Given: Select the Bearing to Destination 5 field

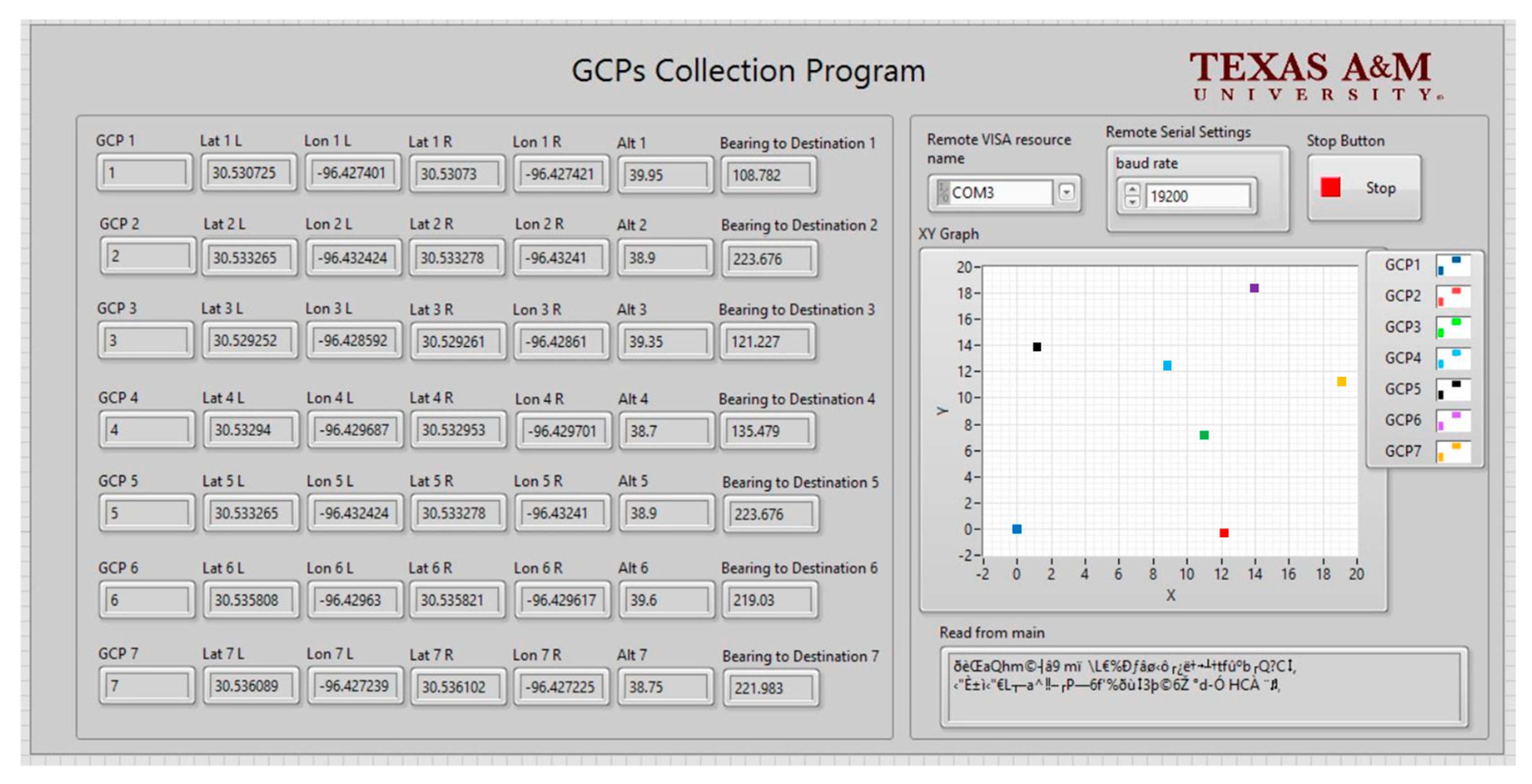Looking at the screenshot, I should (771, 514).
